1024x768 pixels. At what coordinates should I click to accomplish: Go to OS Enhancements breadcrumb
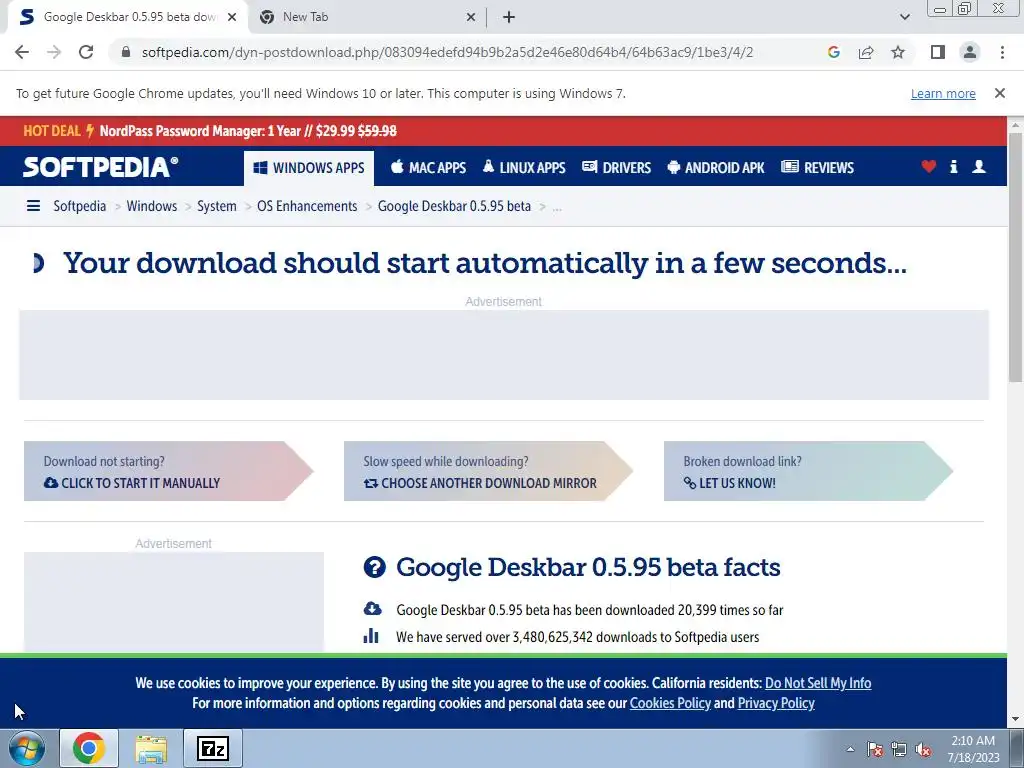pyautogui.click(x=307, y=206)
